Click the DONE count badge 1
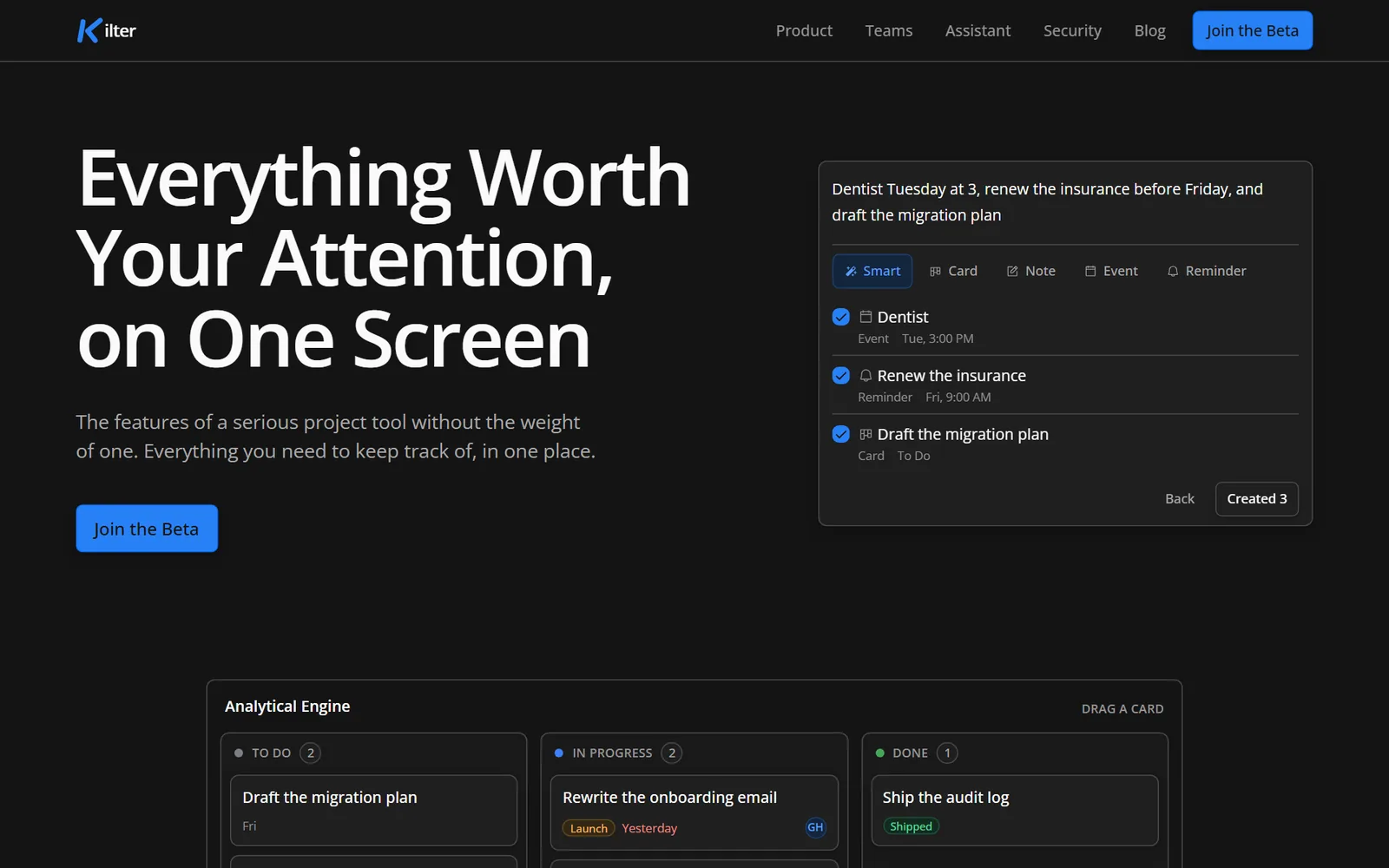 pyautogui.click(x=947, y=753)
